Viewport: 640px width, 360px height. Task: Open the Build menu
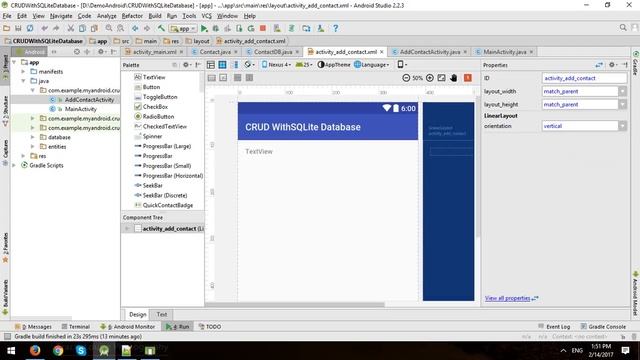(x=155, y=16)
